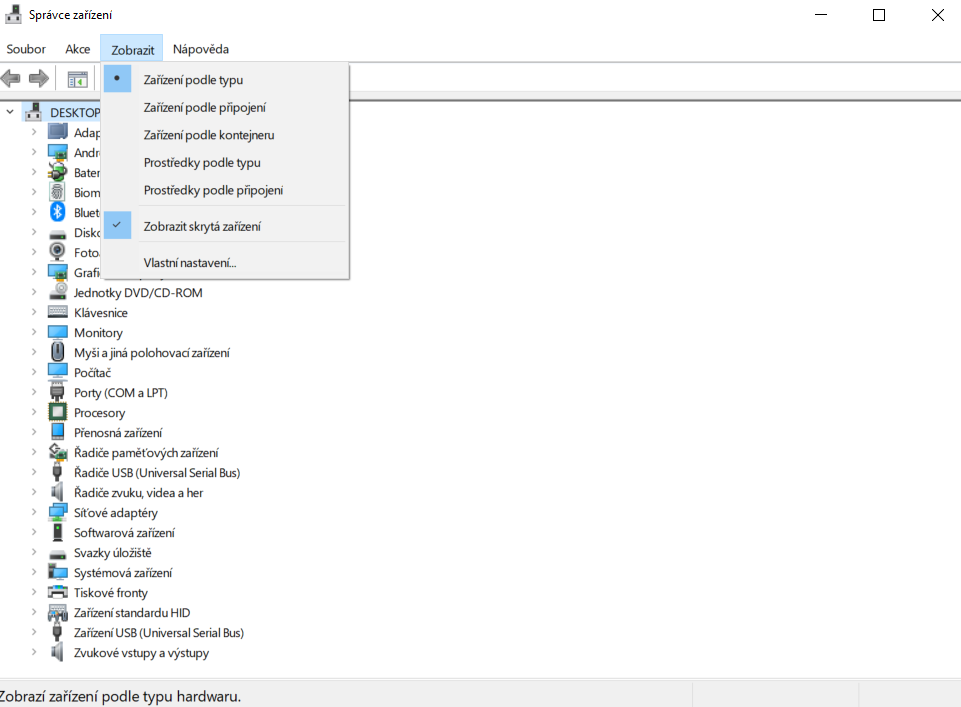Click the Zvukové vstupy a výstupy speaker icon
961x707 pixels.
click(58, 652)
